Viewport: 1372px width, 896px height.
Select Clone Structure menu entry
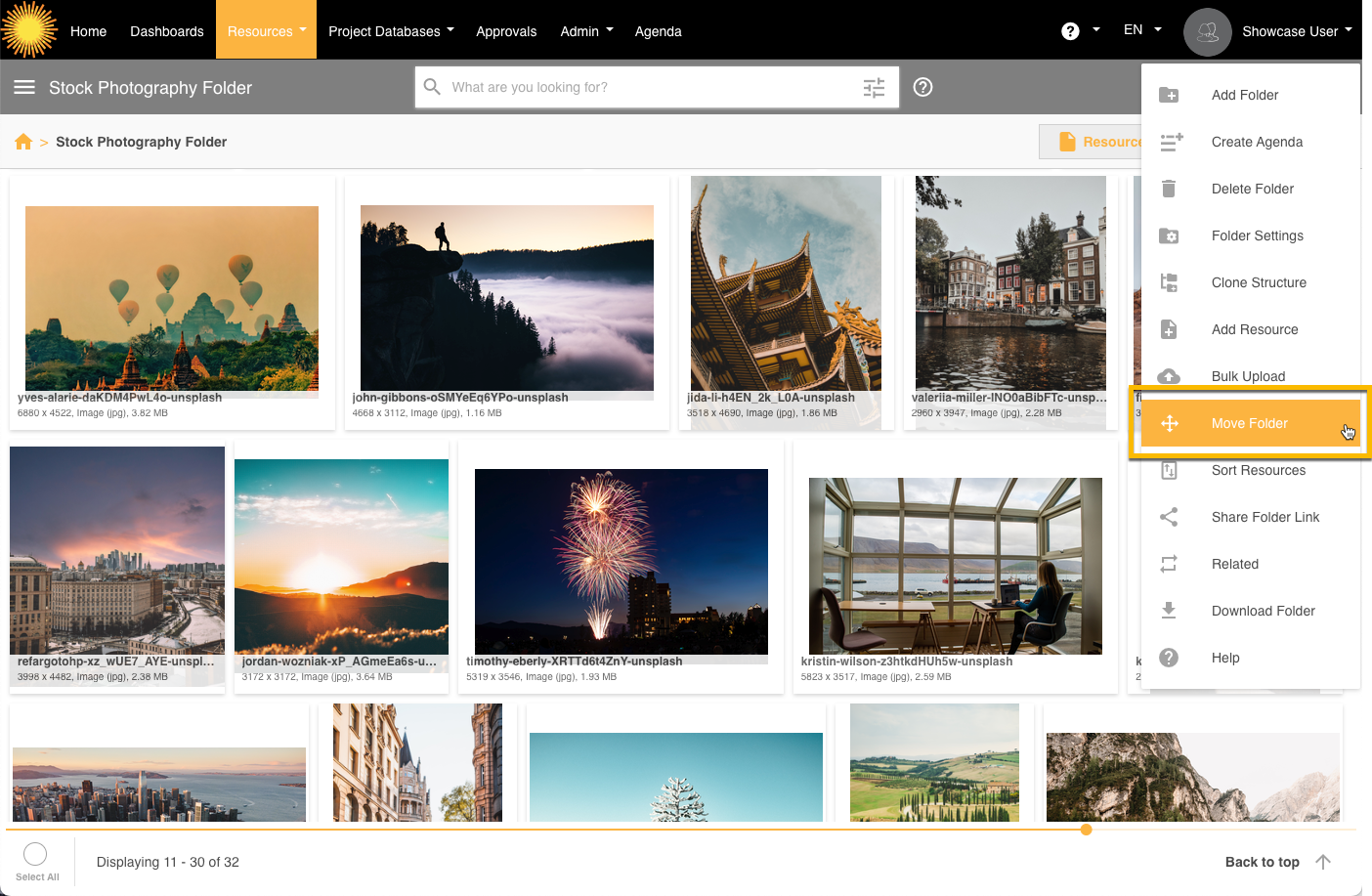[x=1259, y=282]
